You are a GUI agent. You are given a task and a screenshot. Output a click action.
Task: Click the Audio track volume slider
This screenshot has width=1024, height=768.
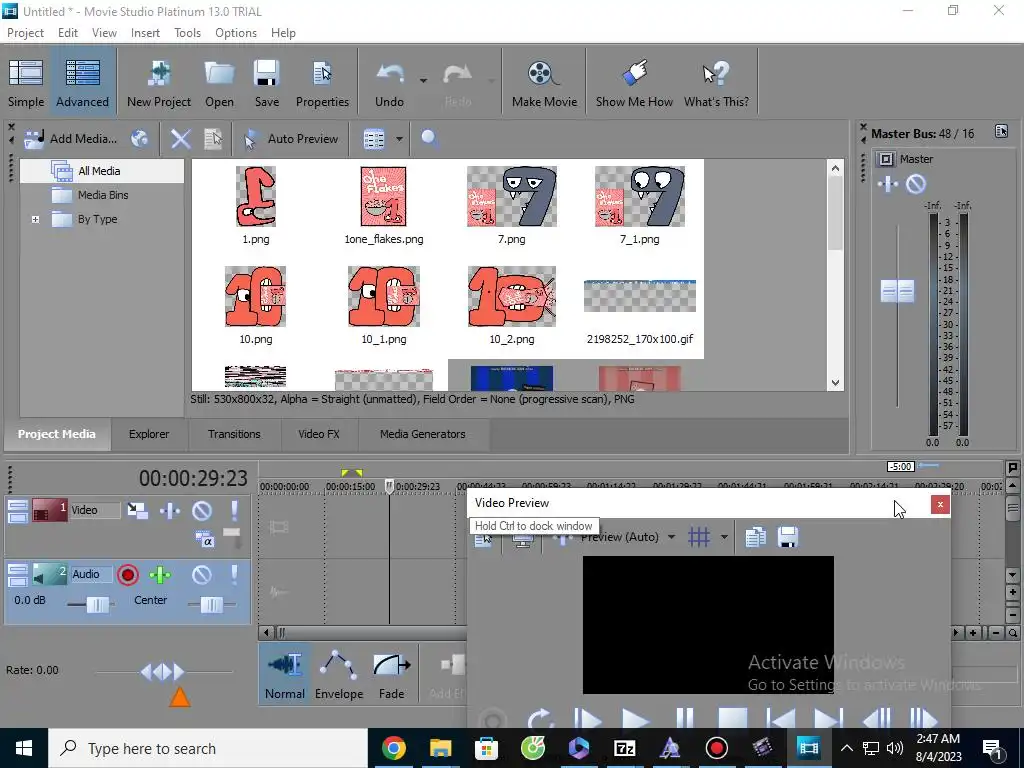pyautogui.click(x=97, y=605)
